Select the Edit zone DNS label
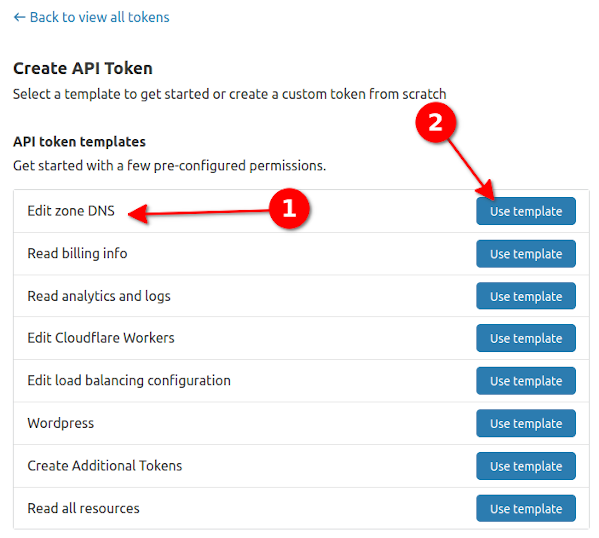The width and height of the screenshot is (599, 538). [x=71, y=211]
